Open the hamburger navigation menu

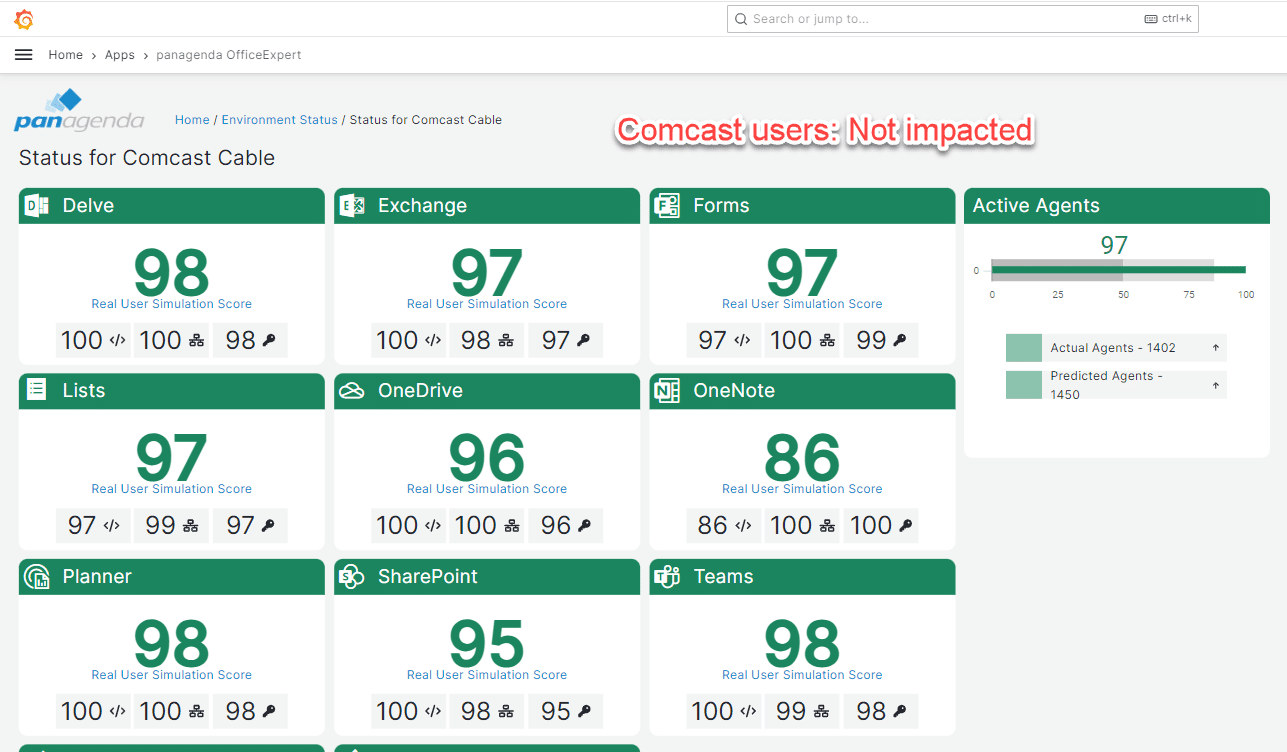tap(24, 55)
